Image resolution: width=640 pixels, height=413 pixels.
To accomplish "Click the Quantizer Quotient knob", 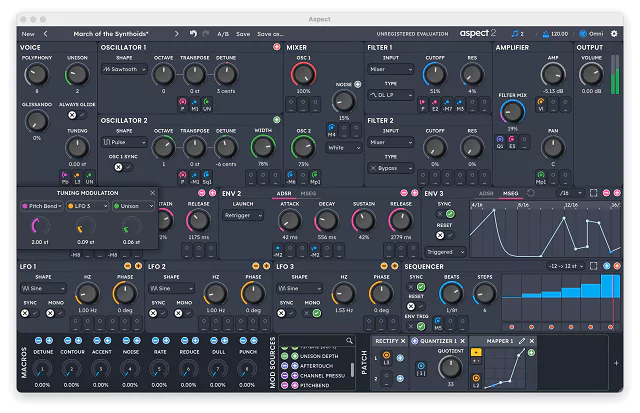I will [x=450, y=367].
